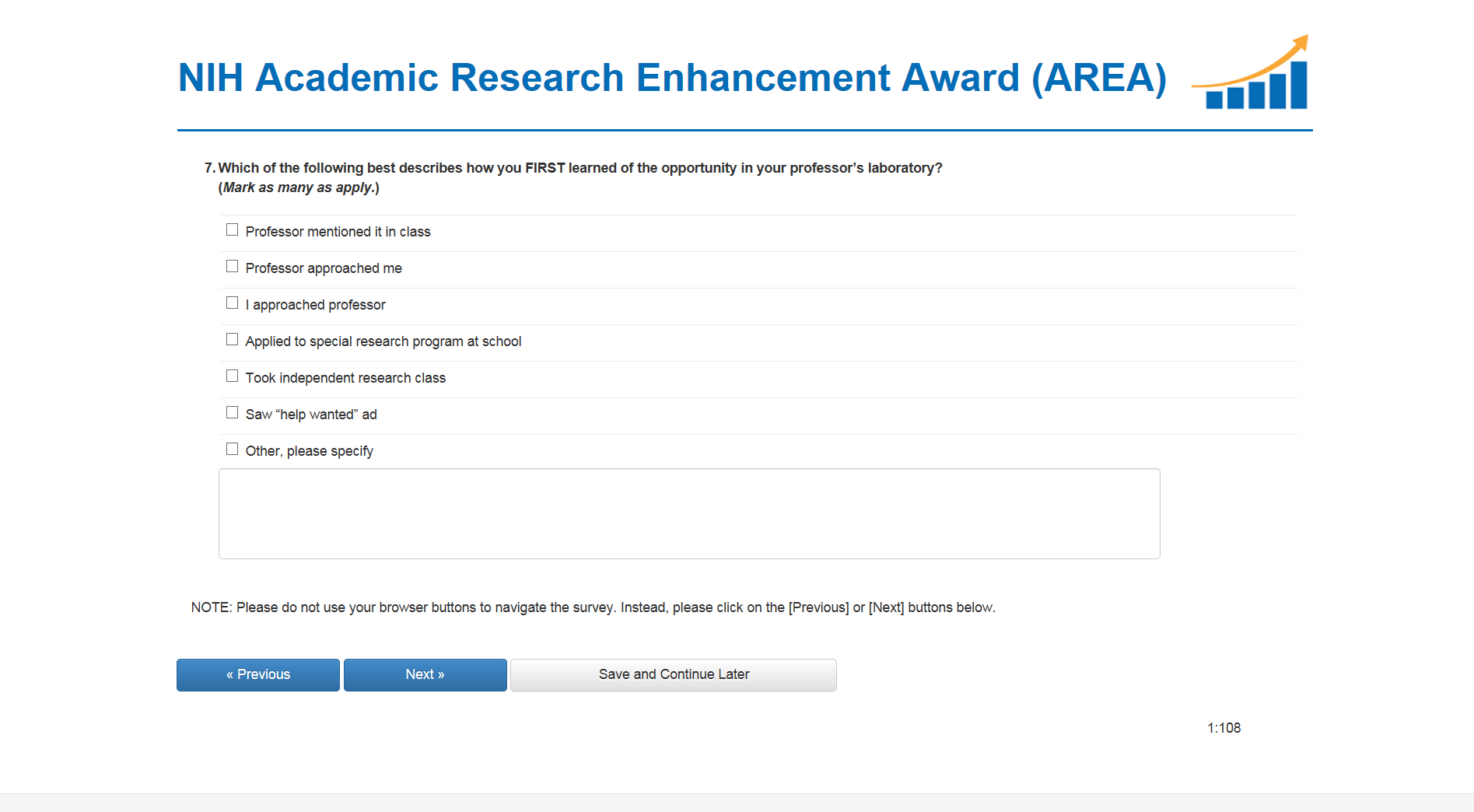The height and width of the screenshot is (812, 1474).
Task: Click 'Took independent research class' label text
Action: tap(345, 378)
